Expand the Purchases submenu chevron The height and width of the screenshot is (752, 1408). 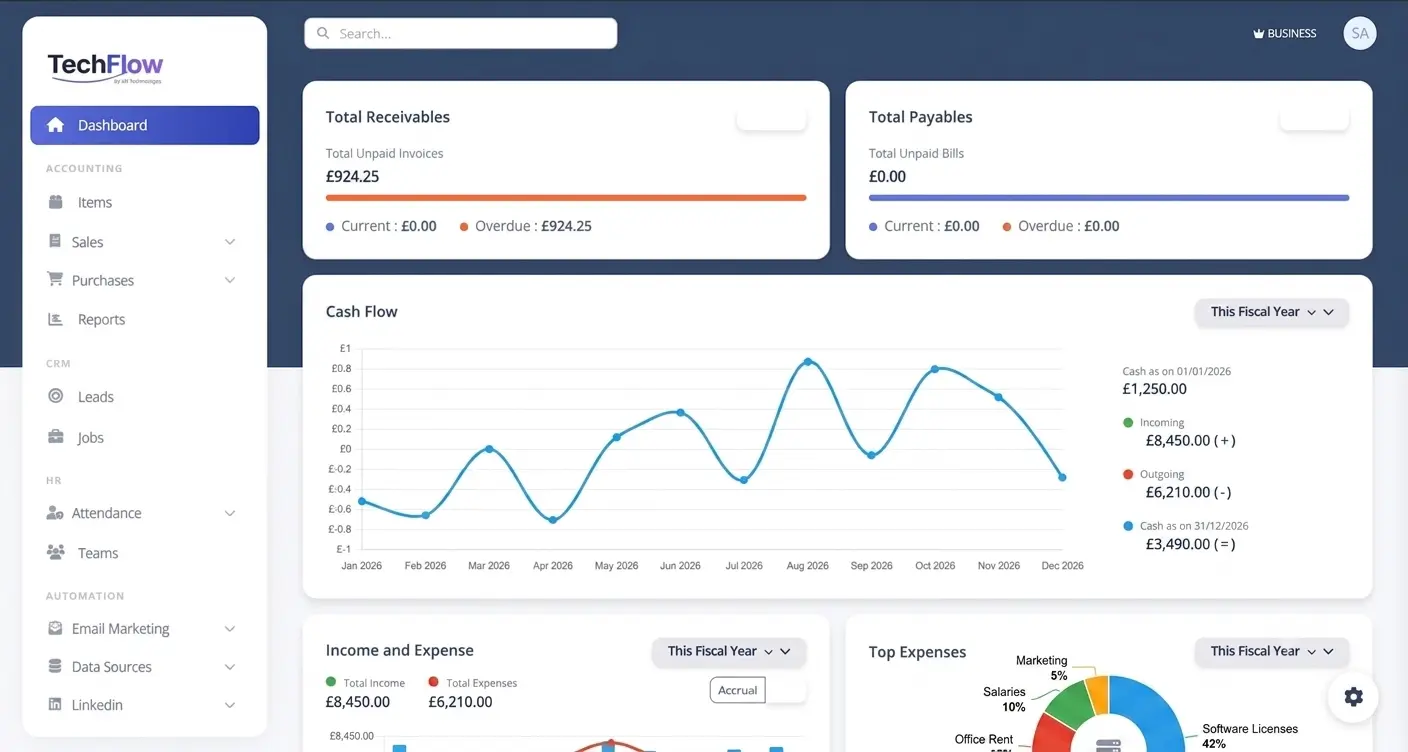pyautogui.click(x=230, y=280)
